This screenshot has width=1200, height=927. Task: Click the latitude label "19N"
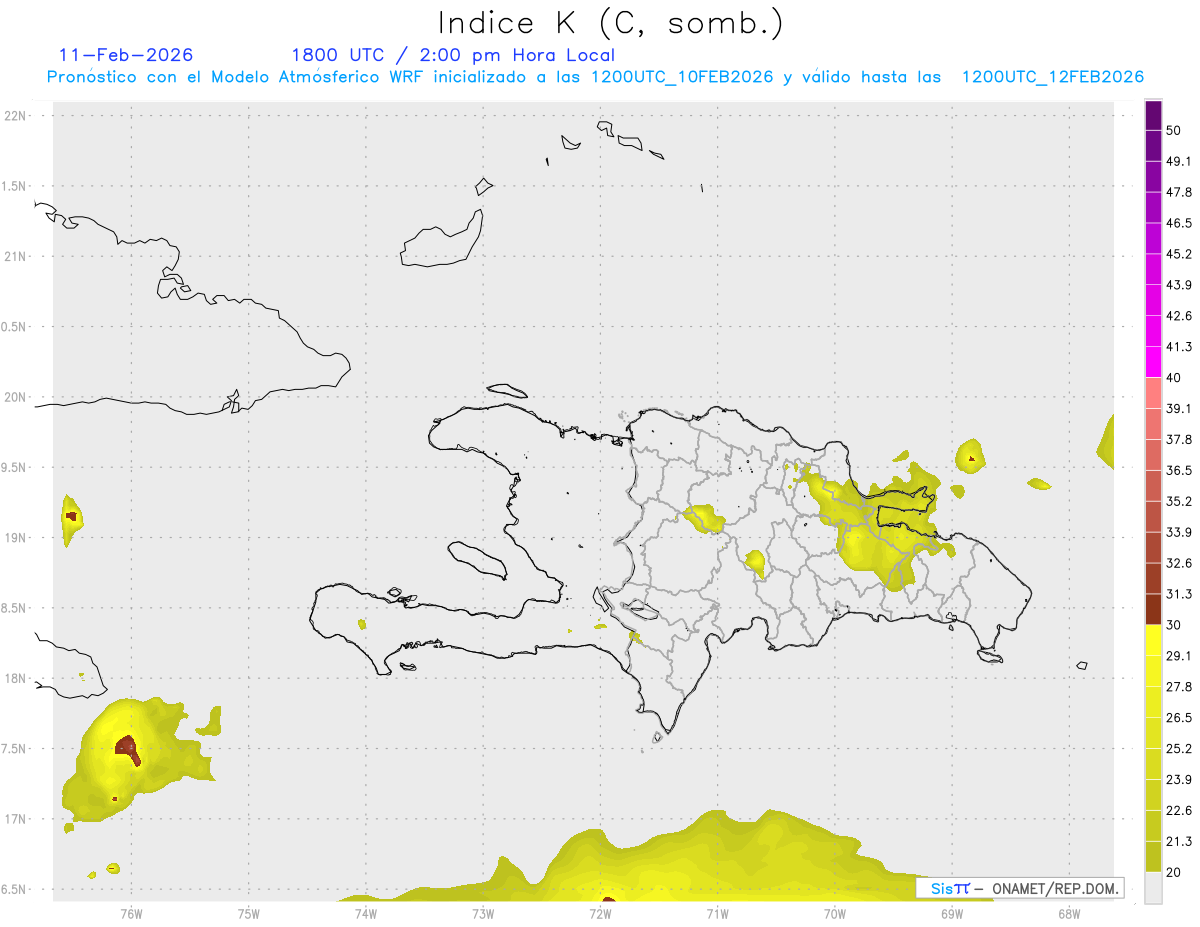16,538
